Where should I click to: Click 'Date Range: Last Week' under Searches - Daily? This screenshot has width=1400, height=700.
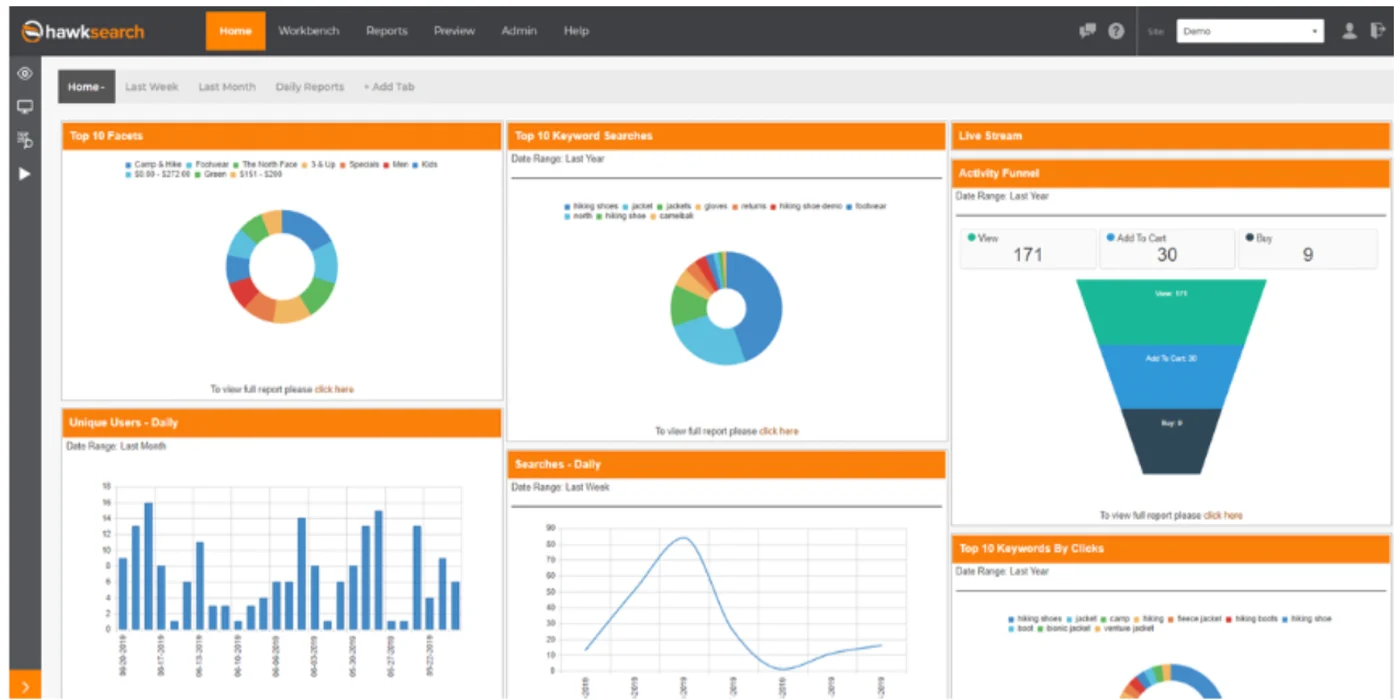[560, 487]
